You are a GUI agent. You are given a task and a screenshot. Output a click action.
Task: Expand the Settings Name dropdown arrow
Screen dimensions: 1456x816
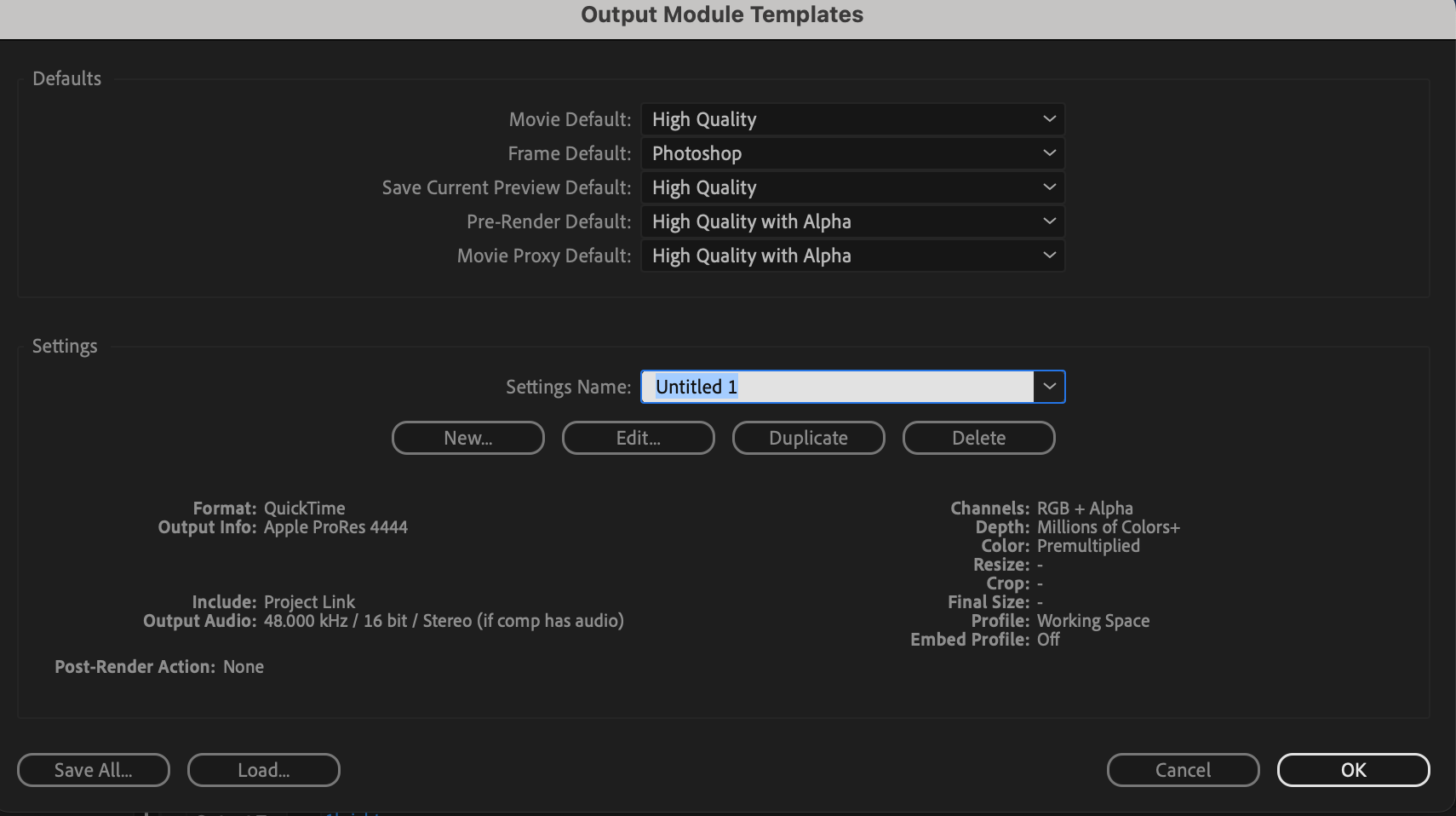click(1049, 387)
